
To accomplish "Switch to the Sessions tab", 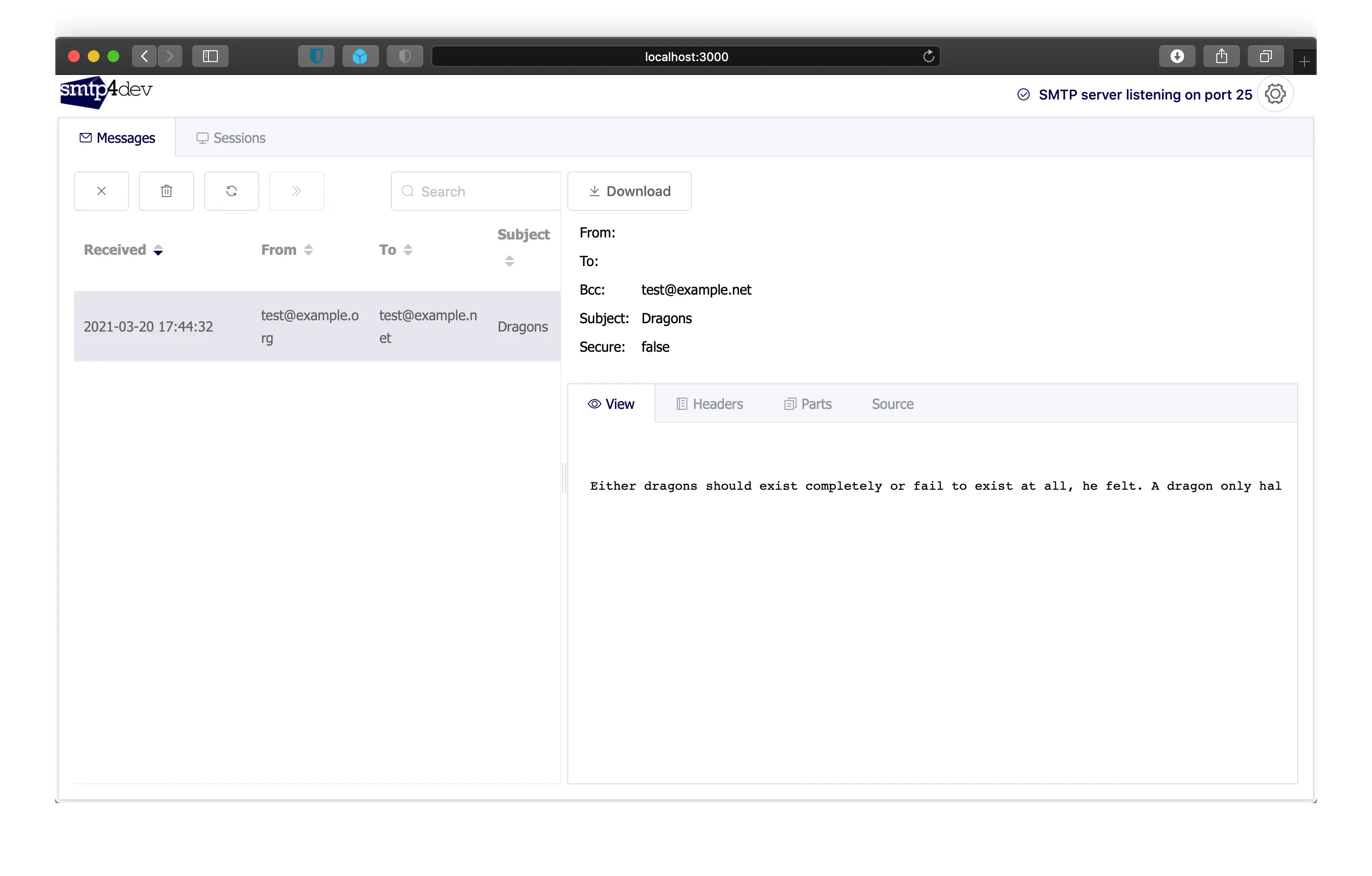I will [230, 137].
